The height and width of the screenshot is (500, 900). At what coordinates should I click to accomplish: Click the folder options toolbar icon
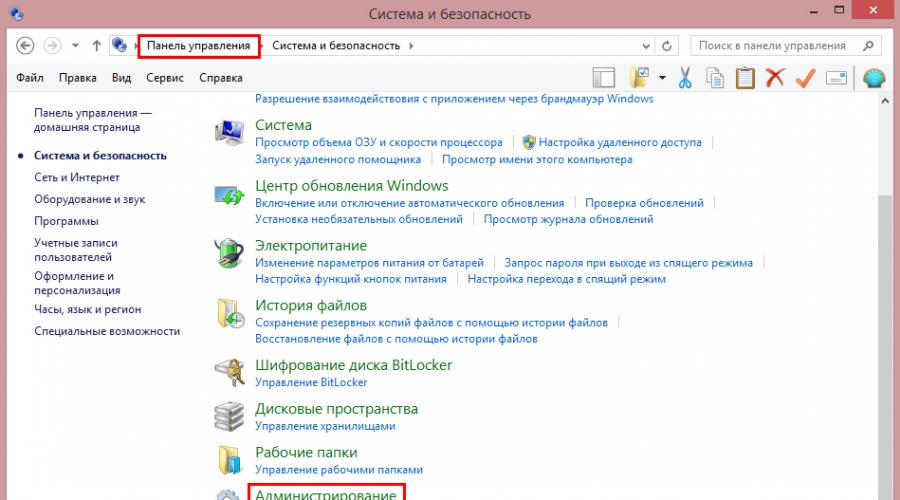pyautogui.click(x=639, y=77)
